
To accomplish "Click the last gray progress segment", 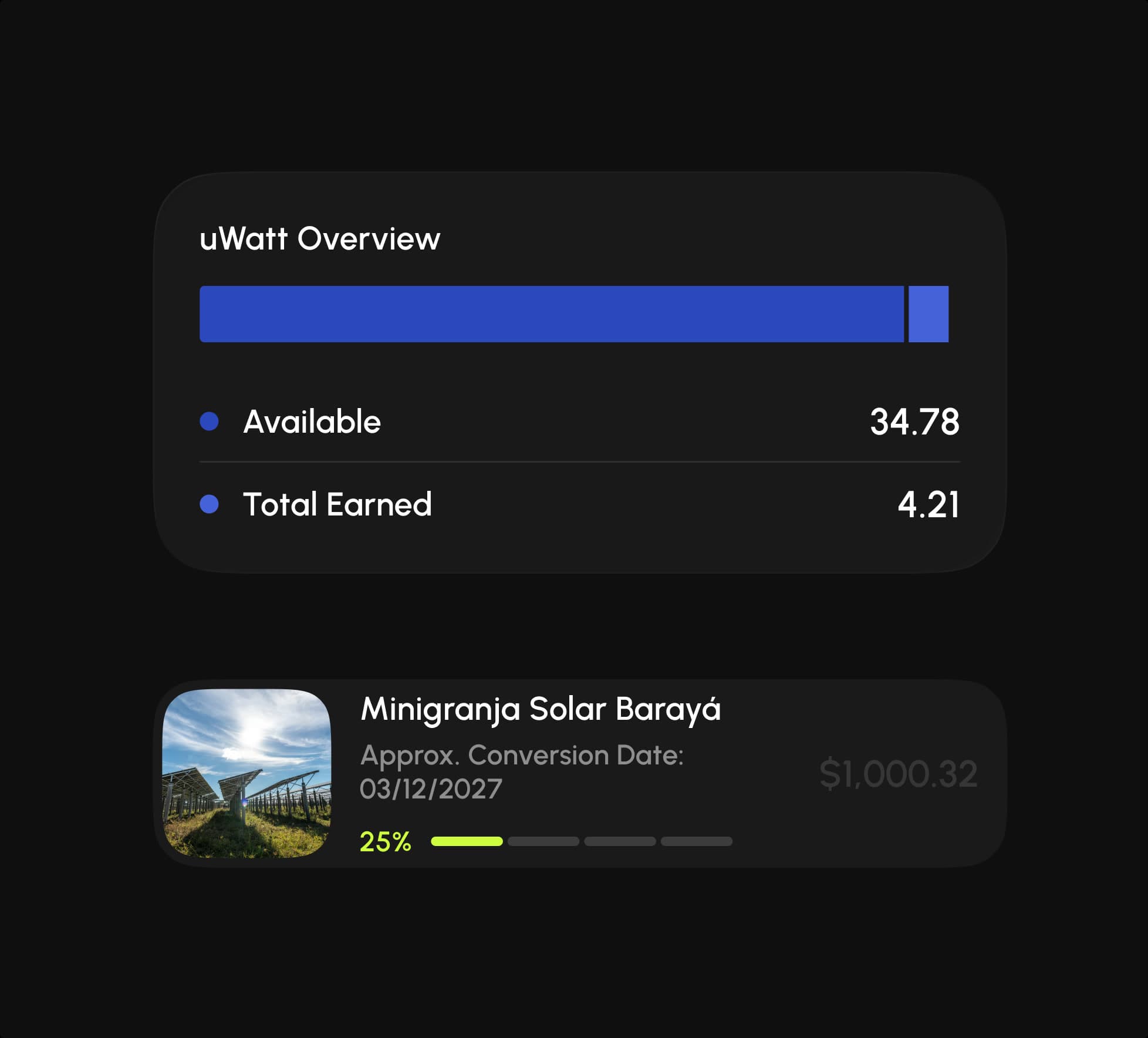I will click(697, 841).
